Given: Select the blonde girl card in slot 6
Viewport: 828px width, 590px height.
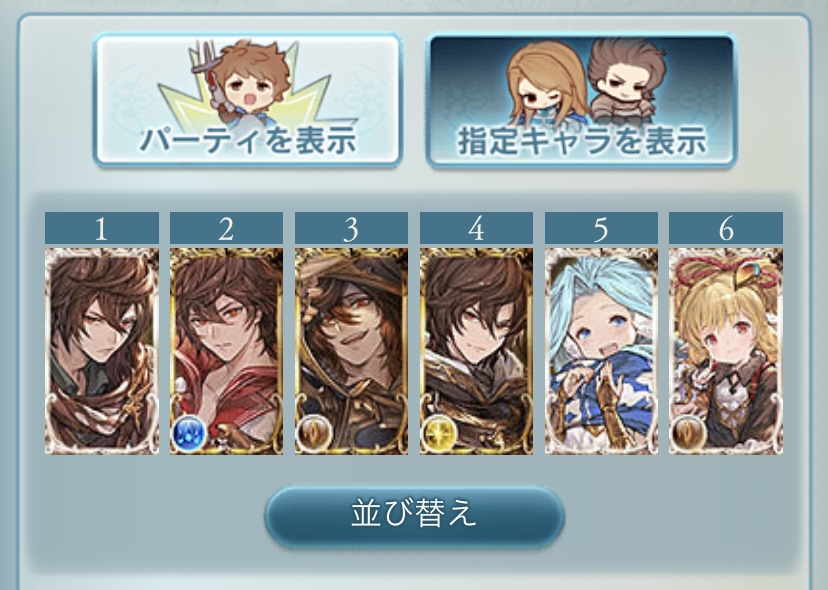Looking at the screenshot, I should pos(726,351).
